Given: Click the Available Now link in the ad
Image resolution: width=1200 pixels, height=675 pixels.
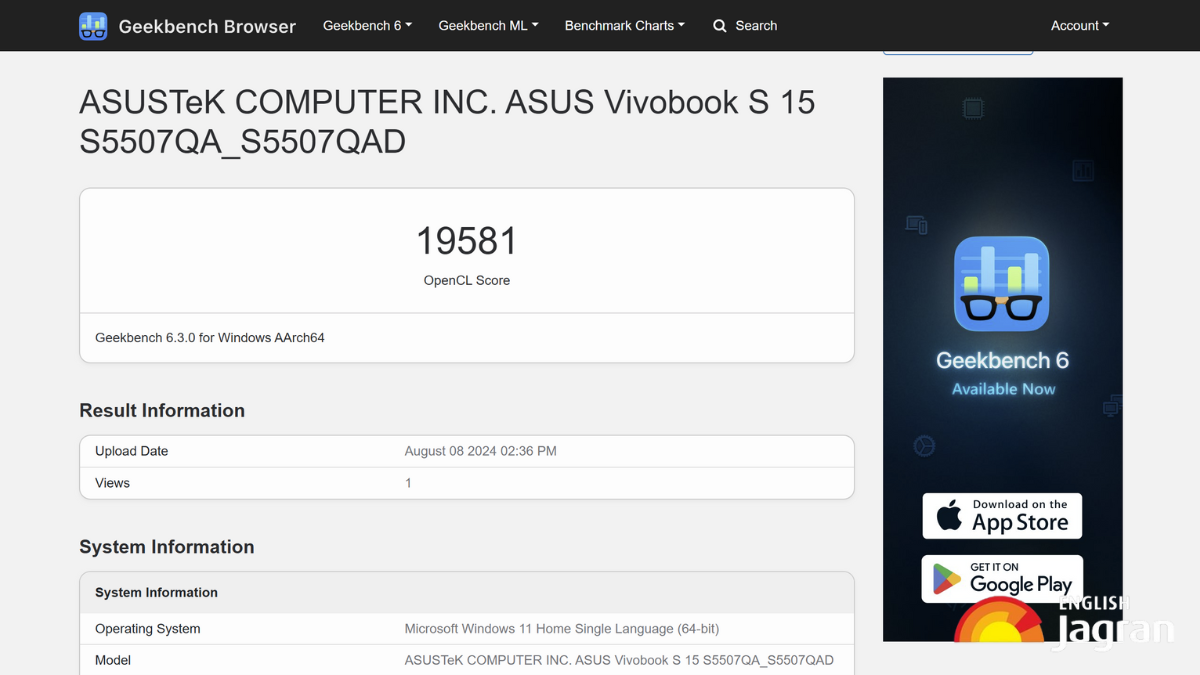Looking at the screenshot, I should pyautogui.click(x=1002, y=389).
